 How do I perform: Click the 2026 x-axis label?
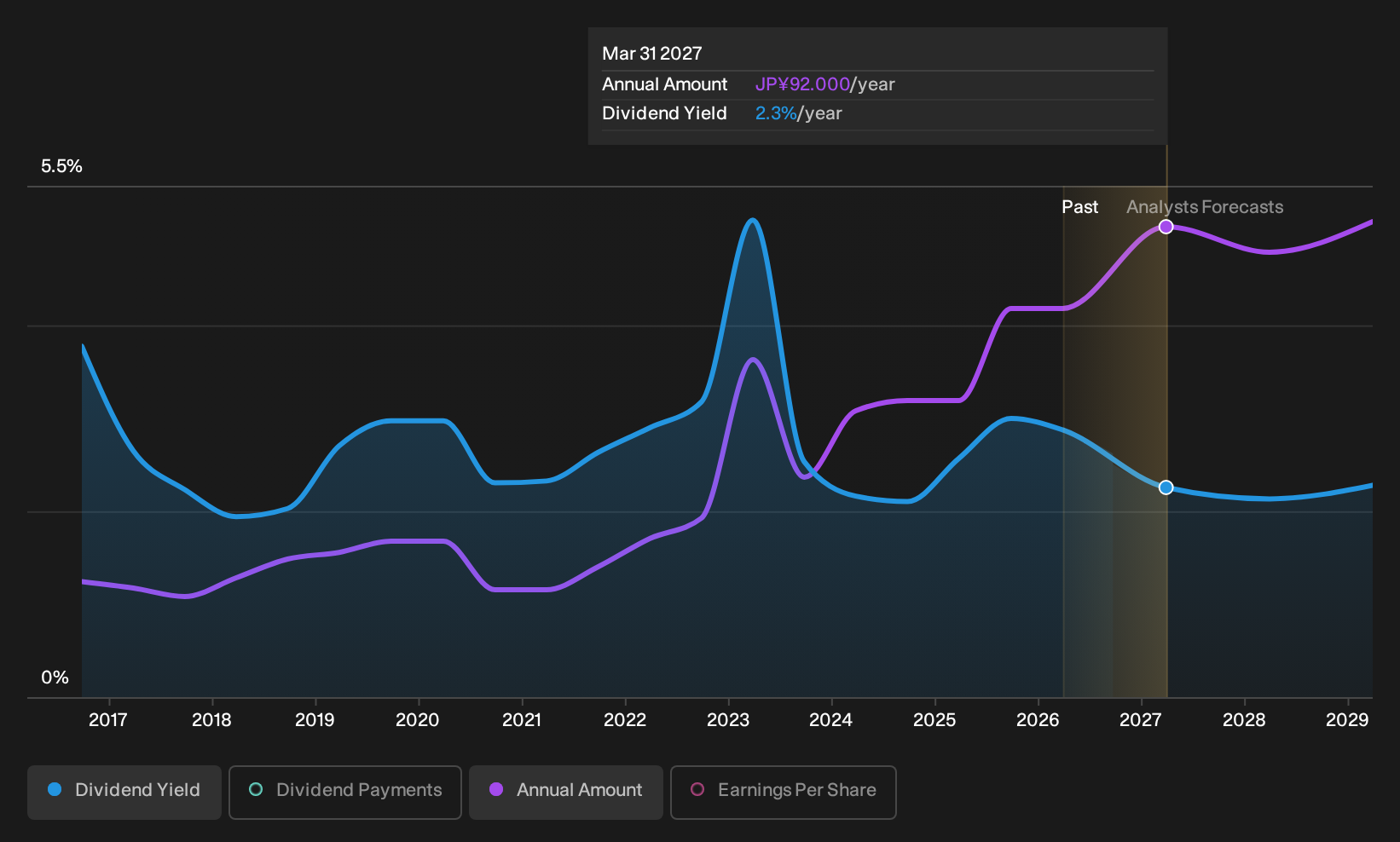1038,720
